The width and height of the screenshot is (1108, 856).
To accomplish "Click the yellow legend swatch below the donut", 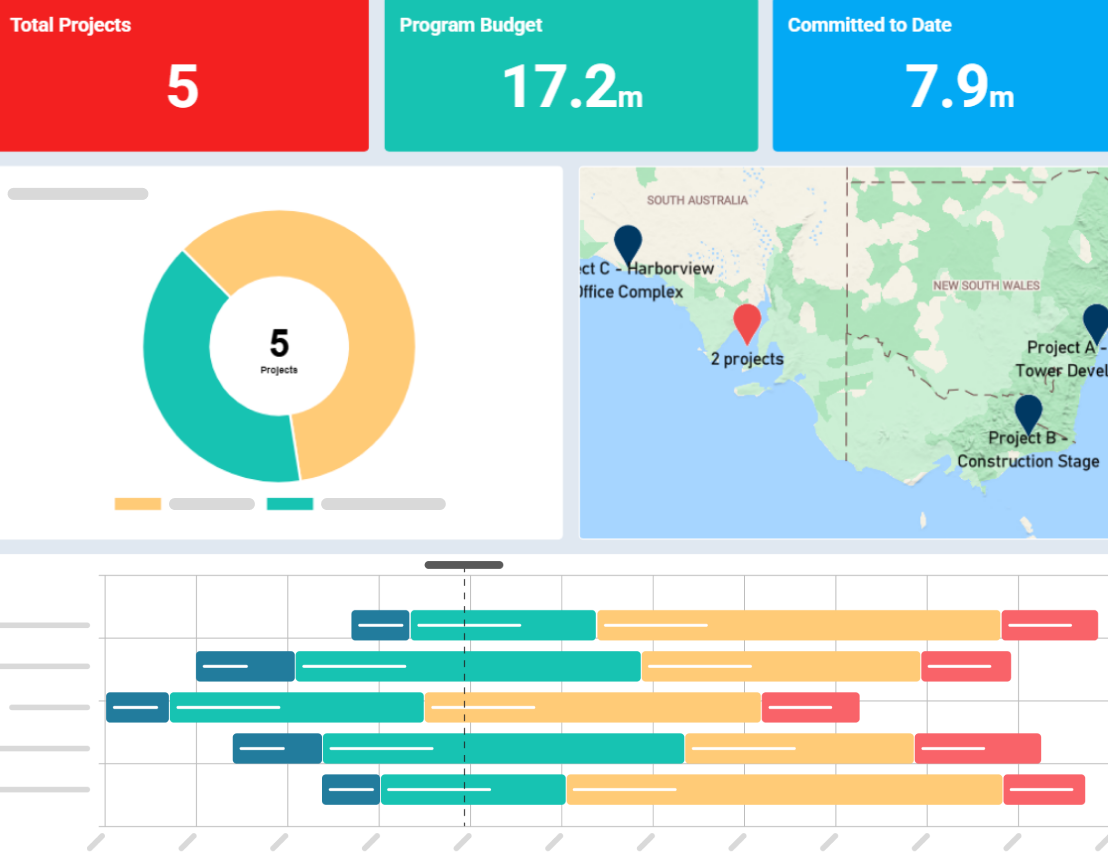I will click(x=138, y=504).
